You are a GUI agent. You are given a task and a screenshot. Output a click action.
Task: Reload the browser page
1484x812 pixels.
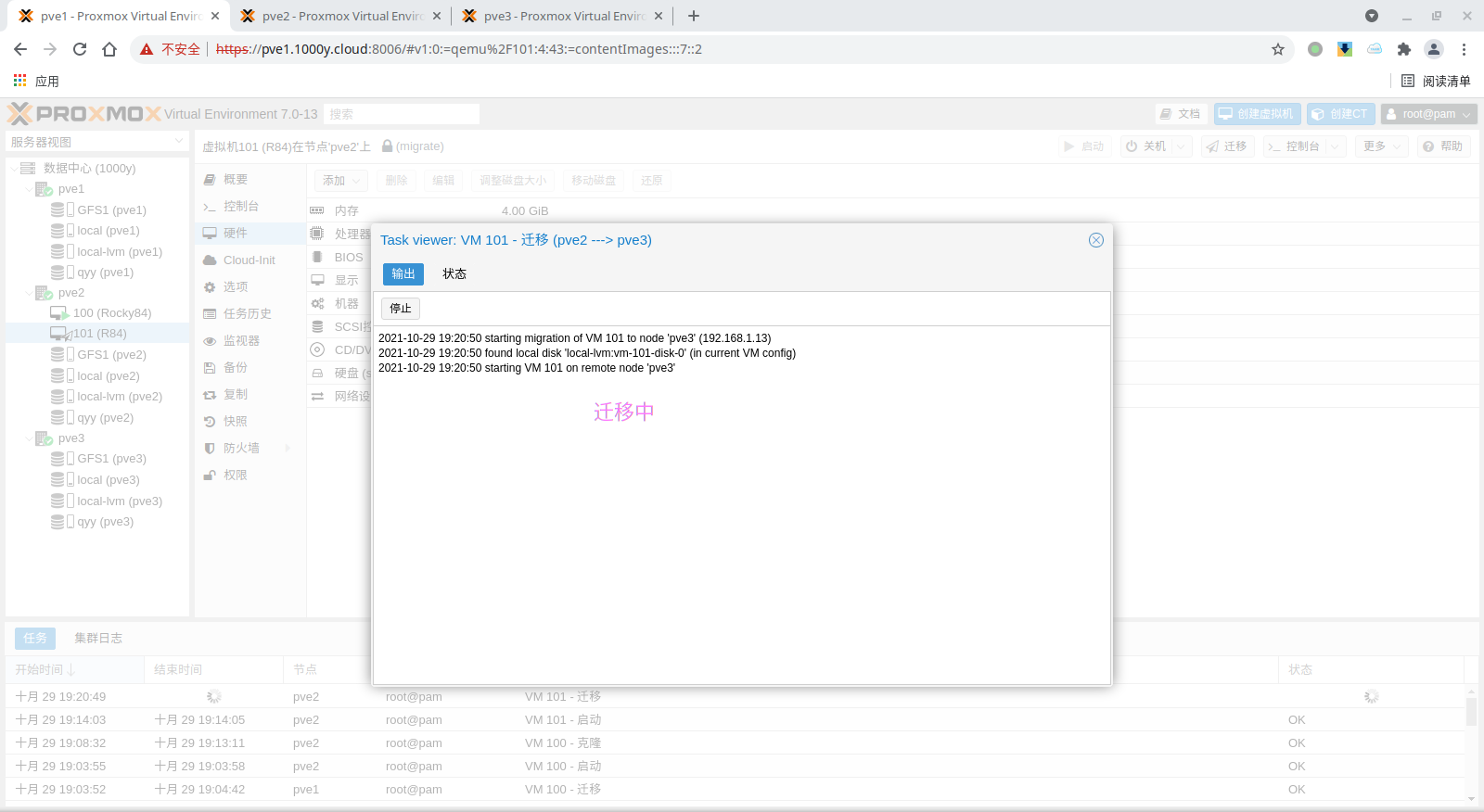pyautogui.click(x=80, y=49)
